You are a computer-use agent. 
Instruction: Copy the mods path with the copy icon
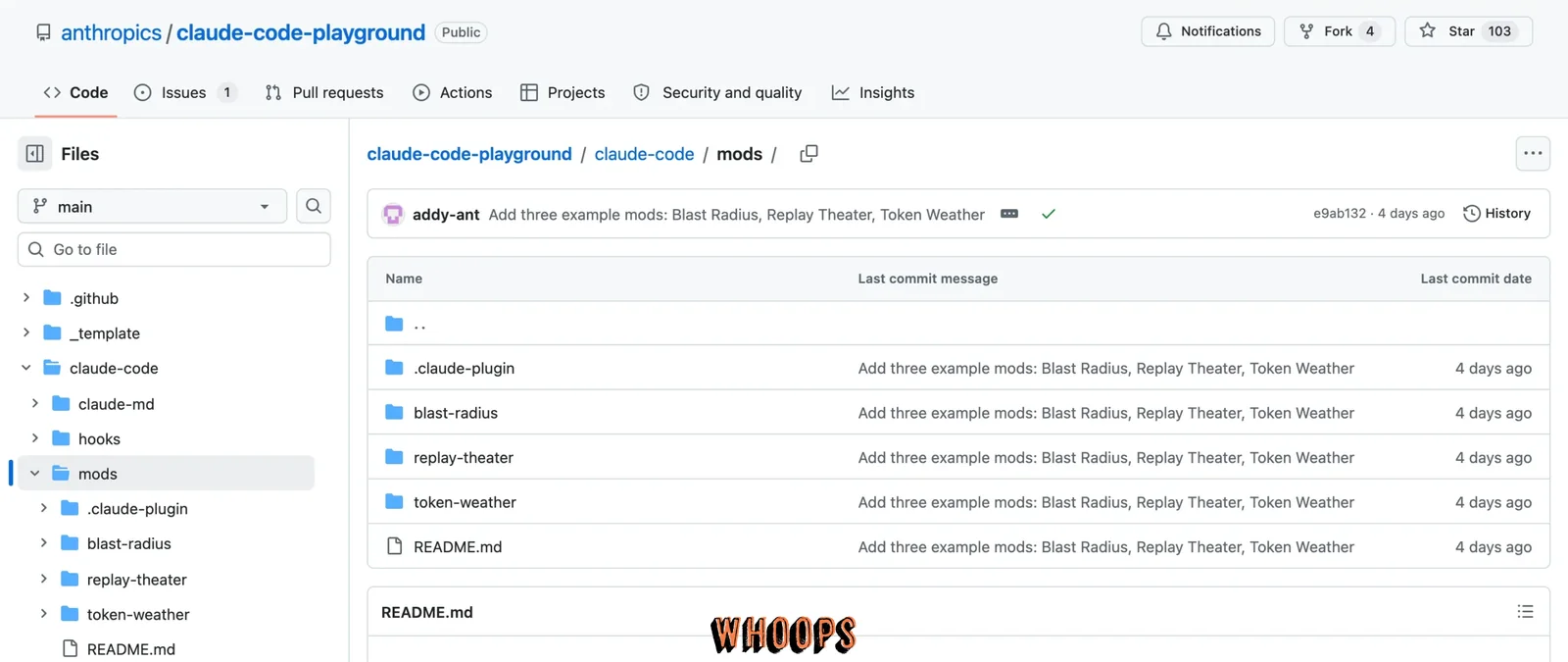[x=808, y=154]
